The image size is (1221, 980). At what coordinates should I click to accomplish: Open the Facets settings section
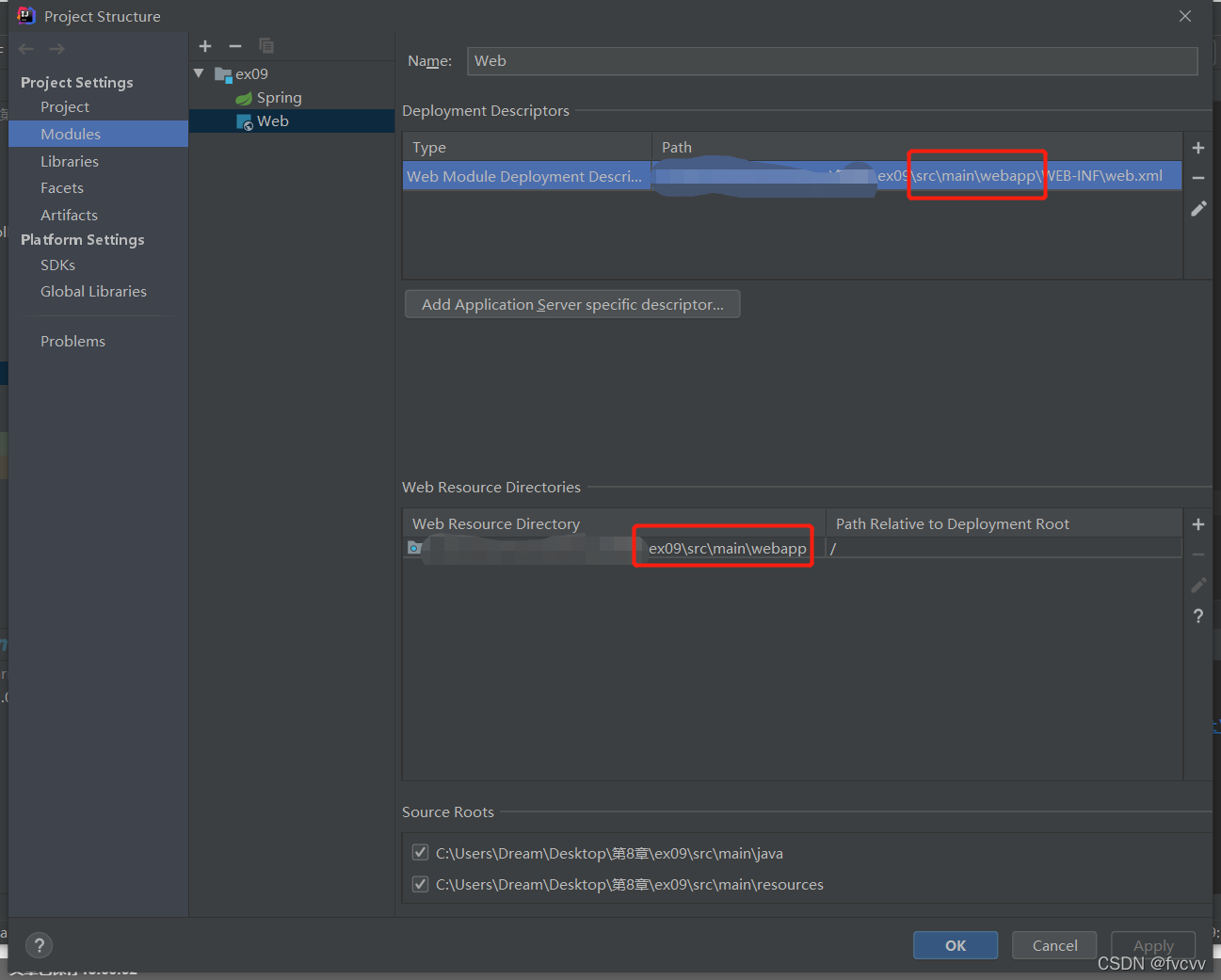pyautogui.click(x=62, y=188)
